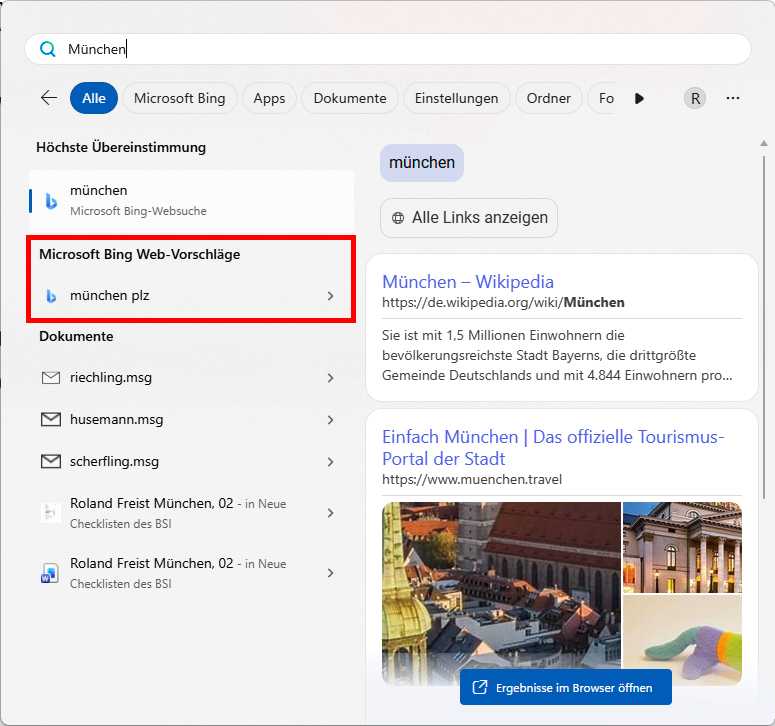Image resolution: width=775 pixels, height=726 pixels.
Task: Click scroll-up arrow of preview scrollbar
Action: pyautogui.click(x=764, y=143)
